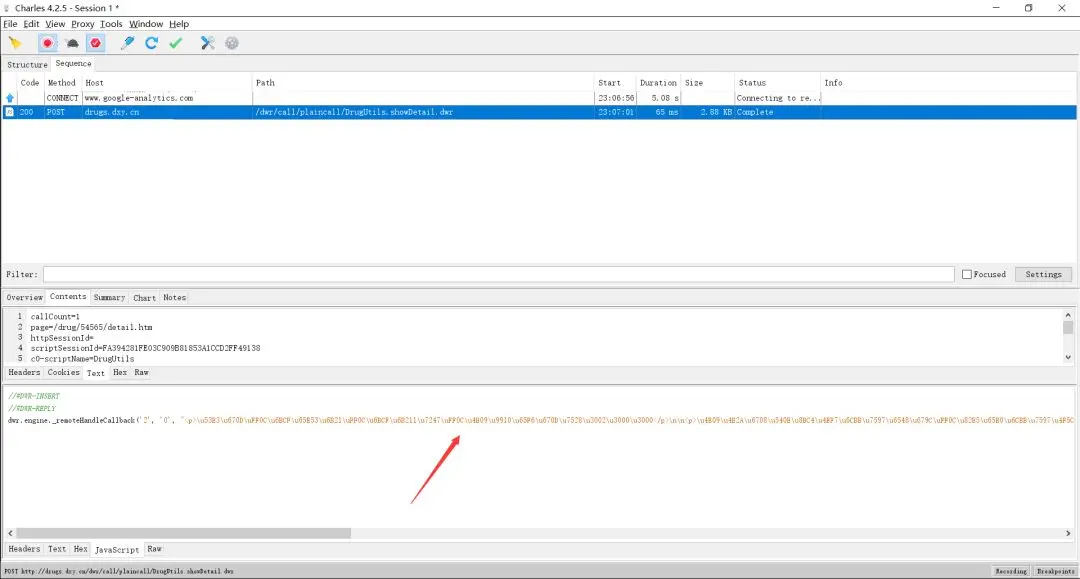
Task: Toggle the red Recording button
Action: click(47, 43)
